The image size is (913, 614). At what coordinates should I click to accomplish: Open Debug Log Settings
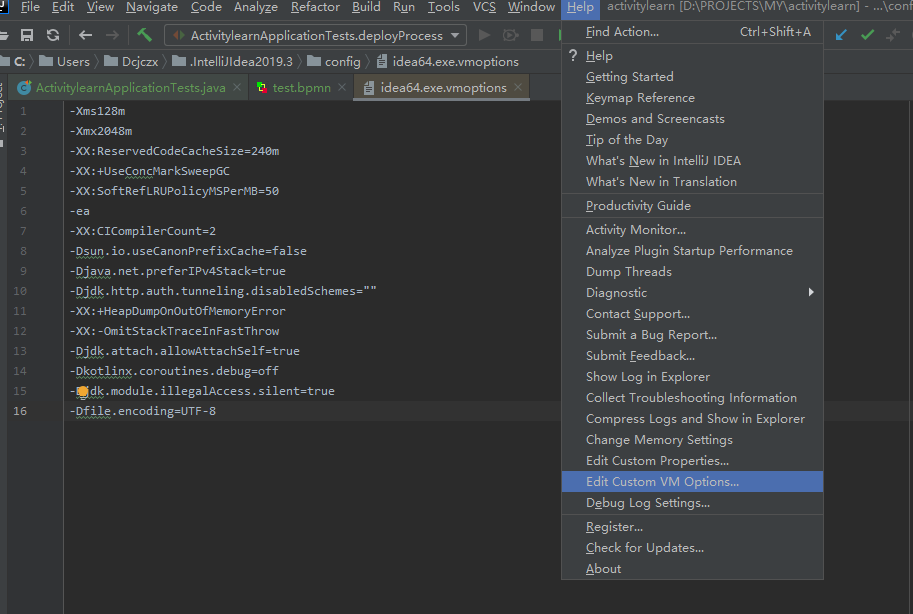pyautogui.click(x=692, y=502)
